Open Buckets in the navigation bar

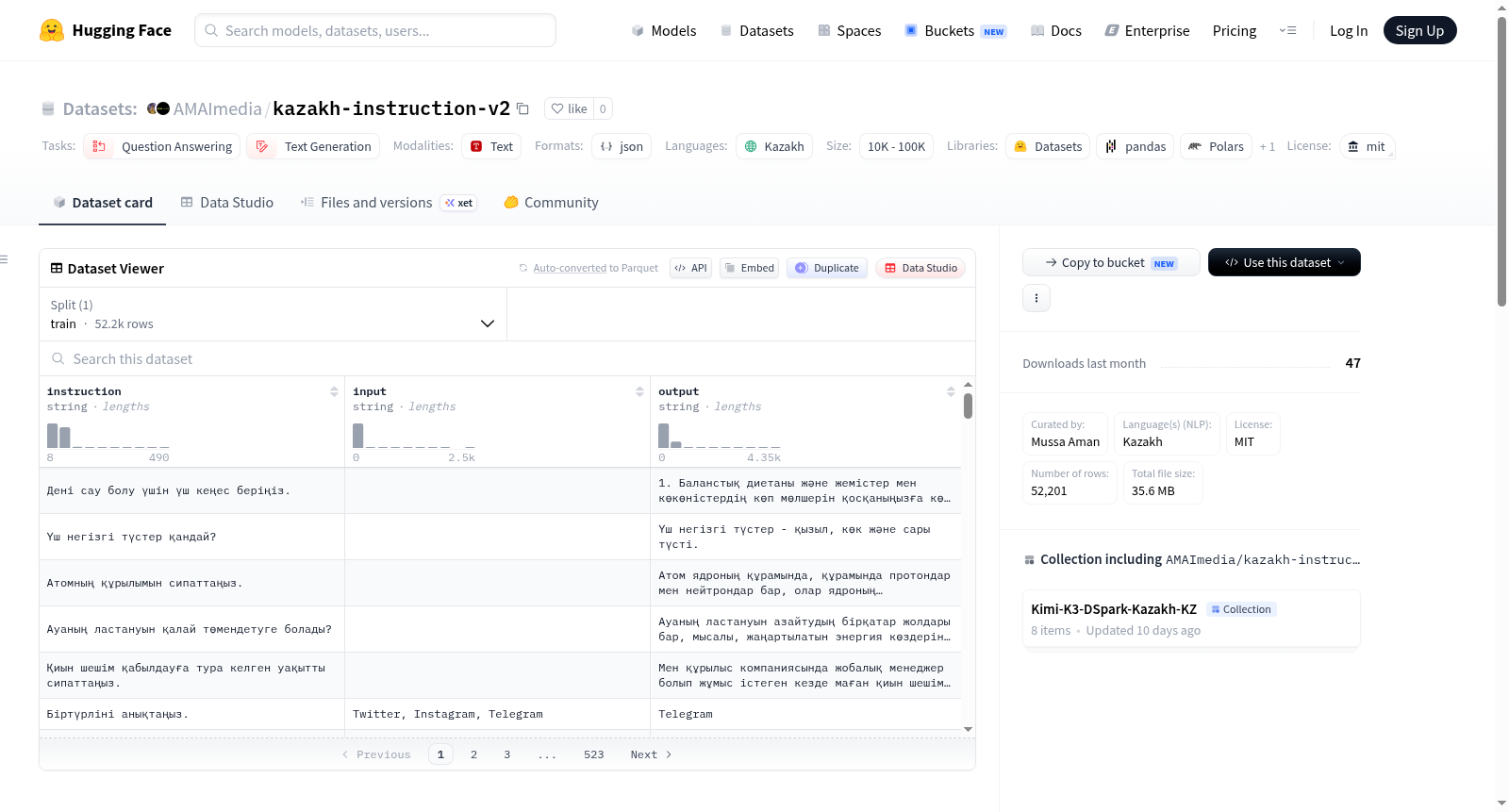pyautogui.click(x=955, y=30)
